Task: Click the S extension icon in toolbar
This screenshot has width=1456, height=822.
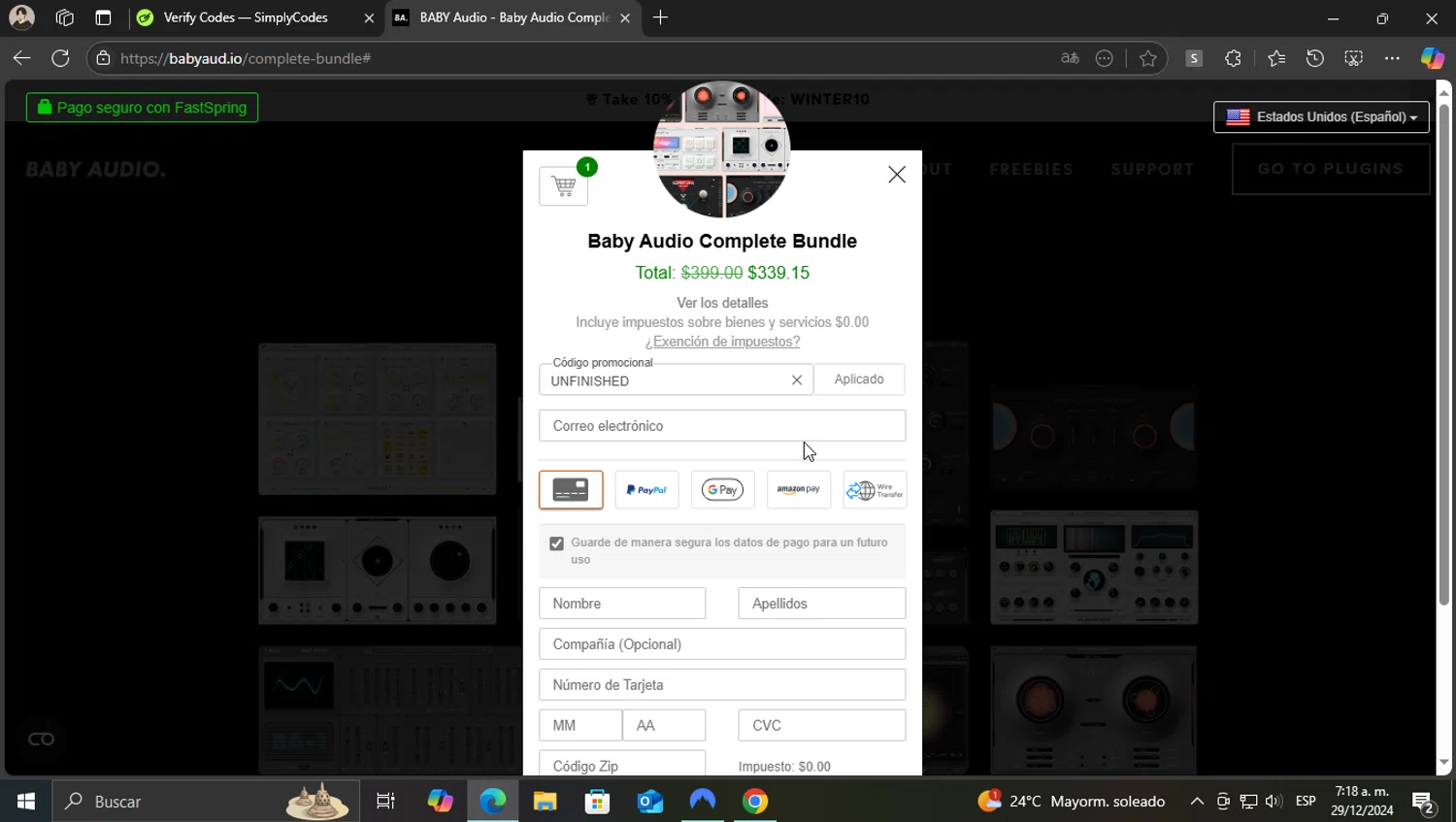Action: [1194, 58]
